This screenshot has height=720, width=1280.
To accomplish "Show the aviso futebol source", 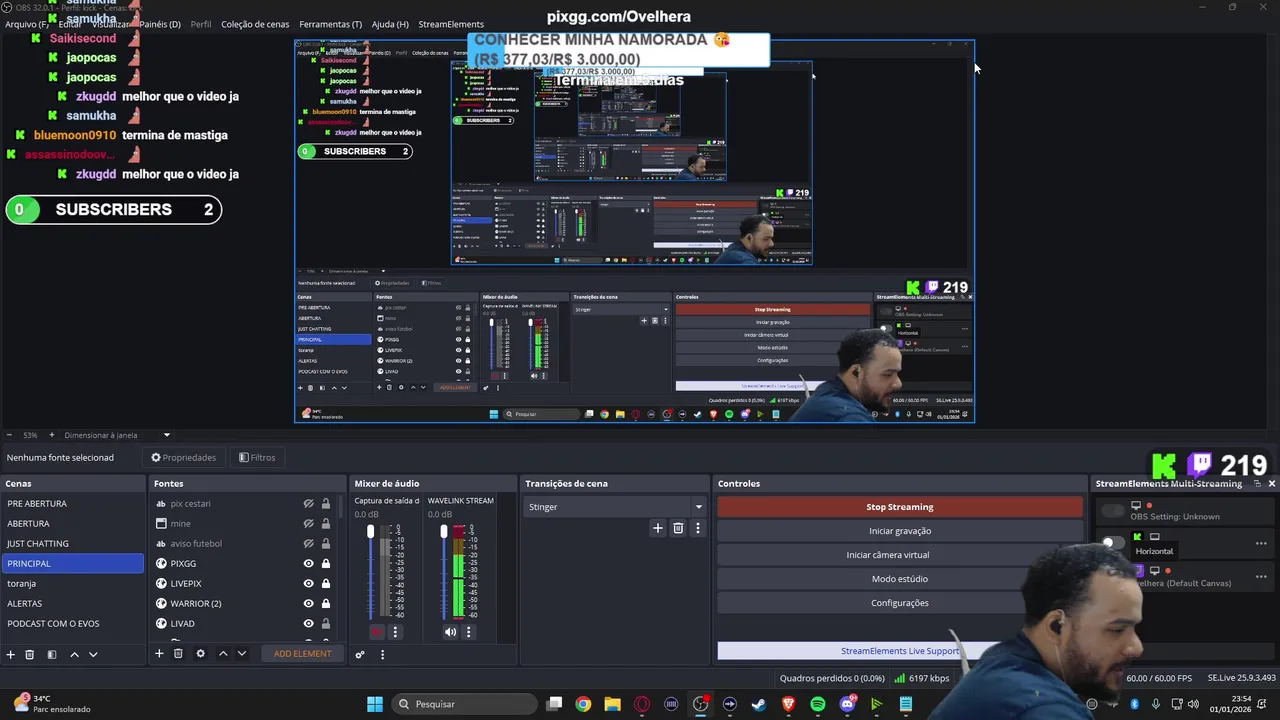I will pos(309,543).
